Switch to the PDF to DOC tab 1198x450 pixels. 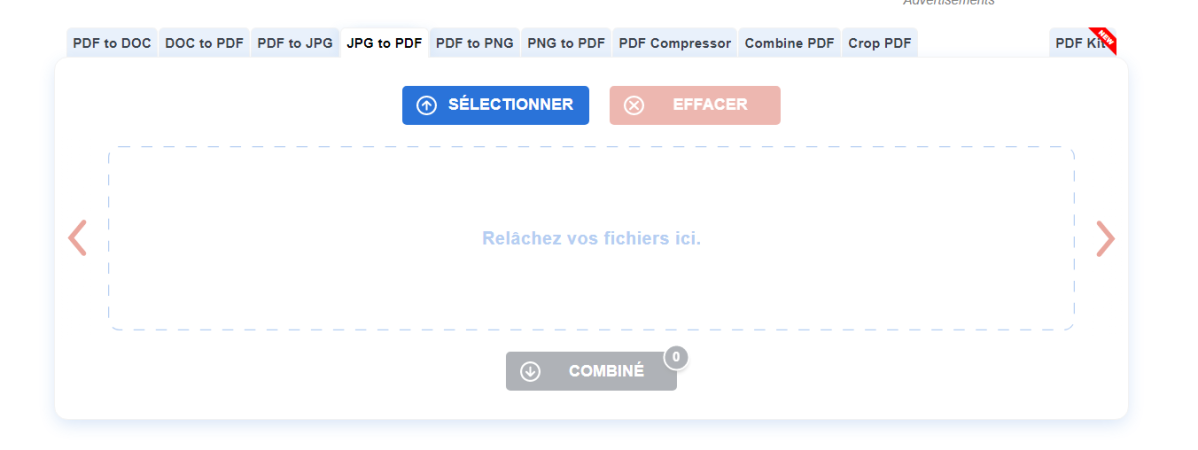pos(112,43)
